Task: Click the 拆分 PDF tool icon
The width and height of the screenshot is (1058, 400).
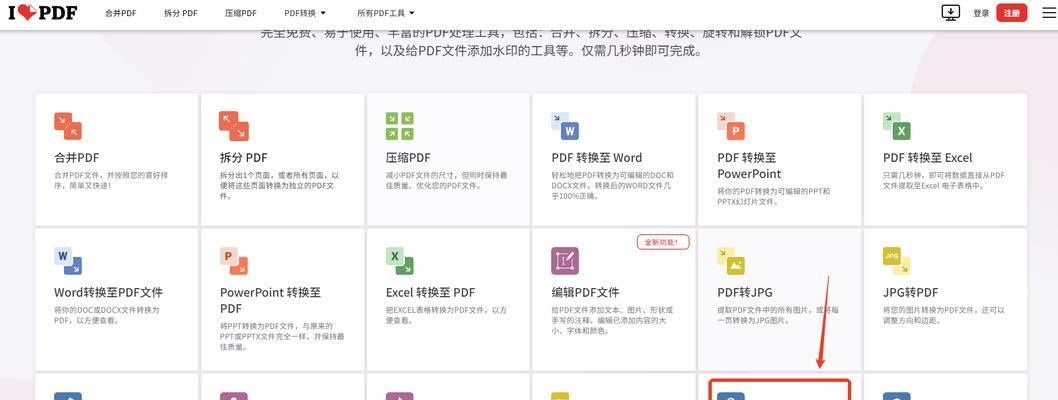Action: pyautogui.click(x=234, y=126)
